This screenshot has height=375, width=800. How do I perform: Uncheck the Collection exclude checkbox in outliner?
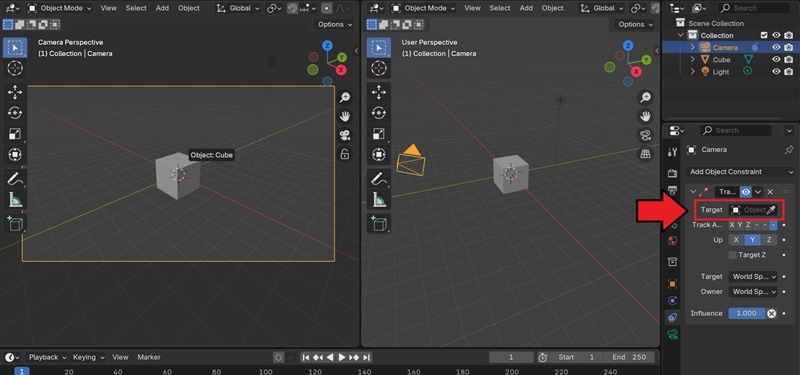pos(764,35)
